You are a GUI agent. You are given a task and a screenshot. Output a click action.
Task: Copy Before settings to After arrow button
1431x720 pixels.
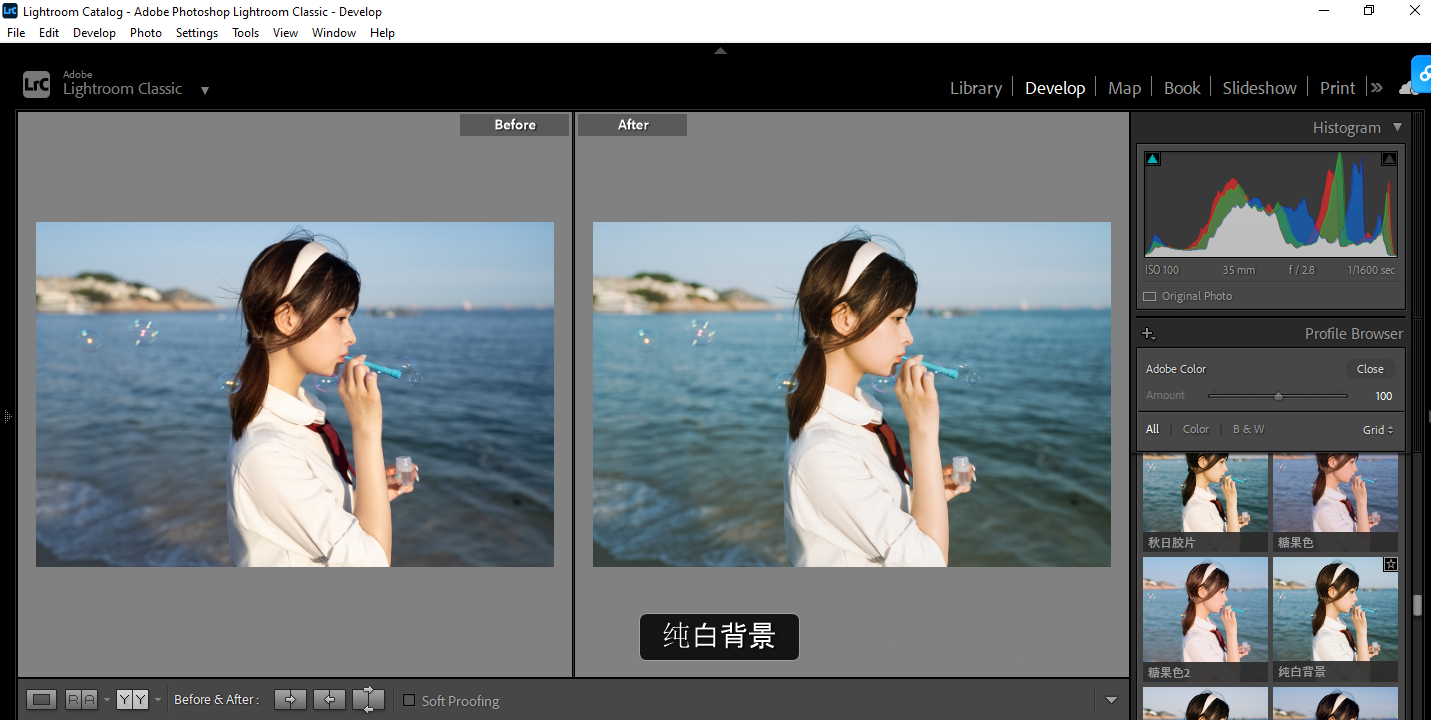click(290, 700)
